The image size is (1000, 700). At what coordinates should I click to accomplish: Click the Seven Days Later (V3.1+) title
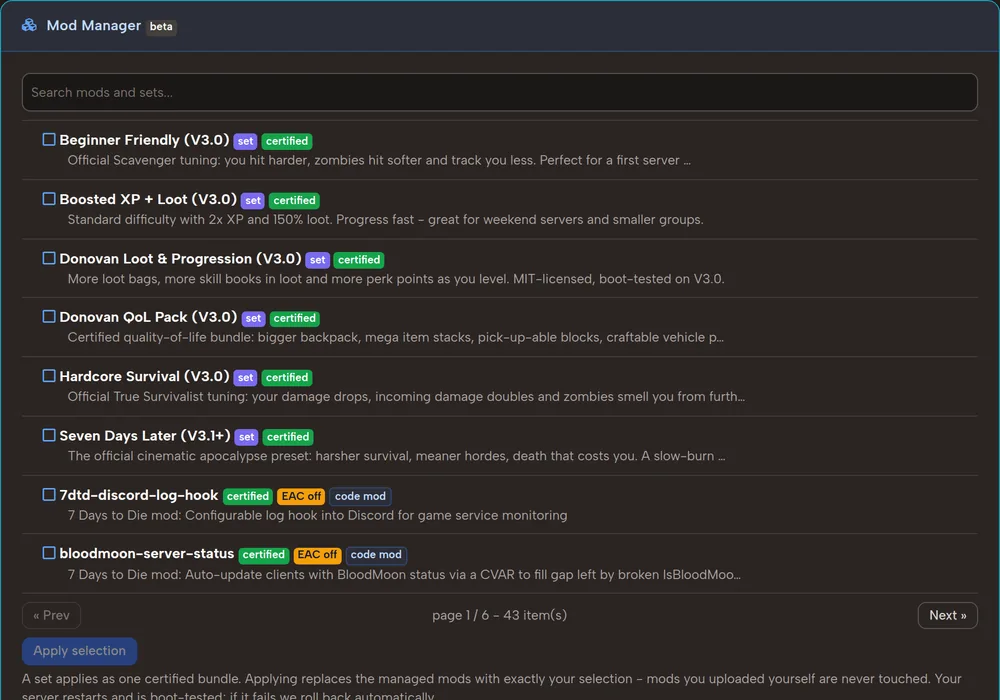click(x=145, y=436)
